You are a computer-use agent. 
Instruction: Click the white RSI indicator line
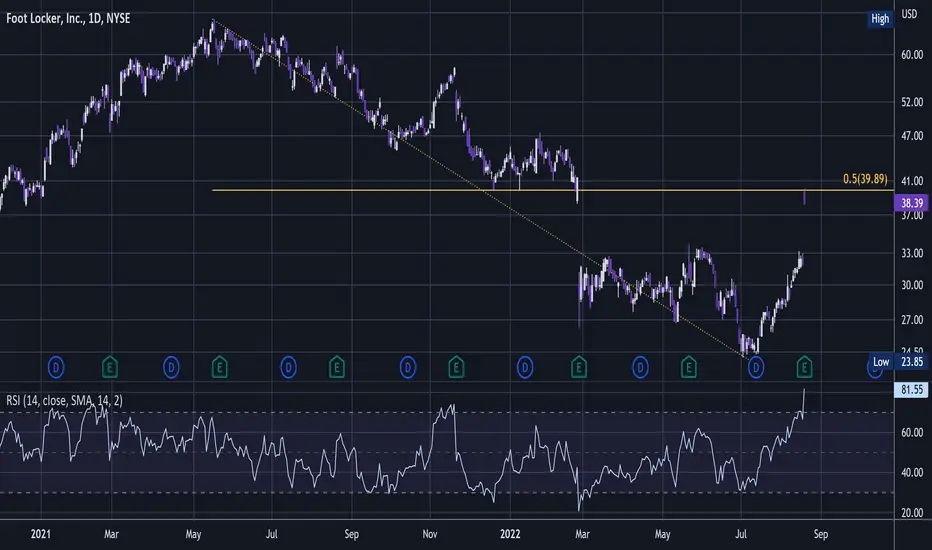coord(402,452)
